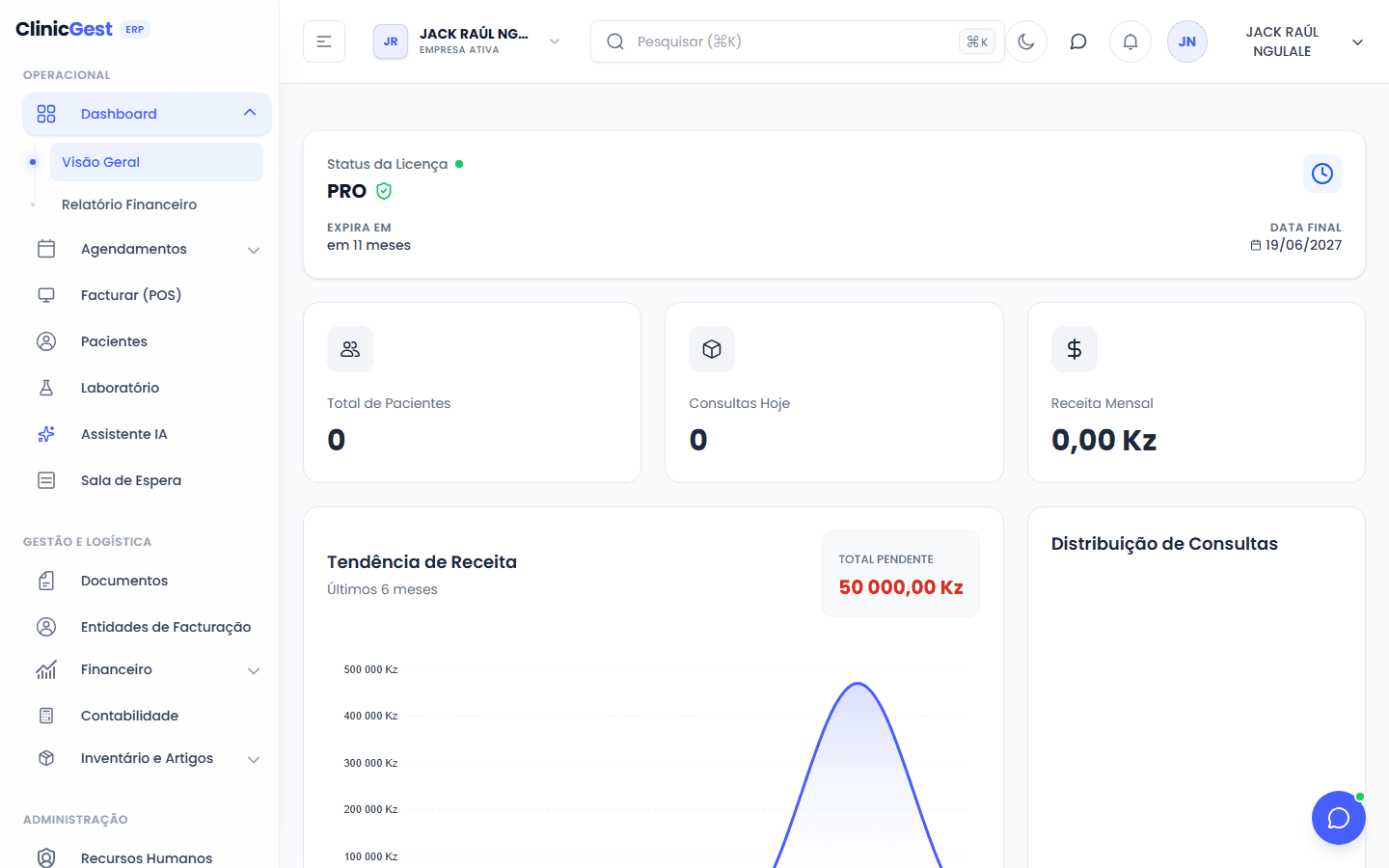
Task: Click the Laboratório flask icon
Action: point(46,388)
